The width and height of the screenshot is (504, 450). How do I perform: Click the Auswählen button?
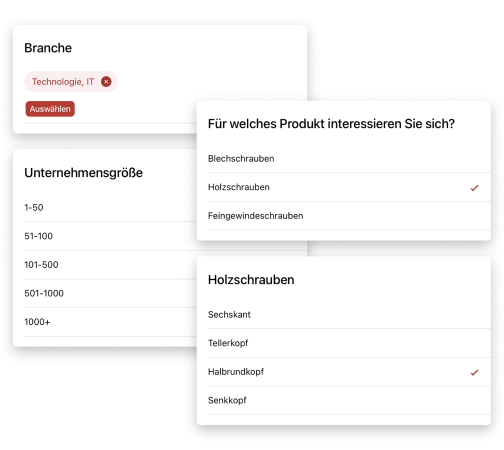pyautogui.click(x=50, y=109)
